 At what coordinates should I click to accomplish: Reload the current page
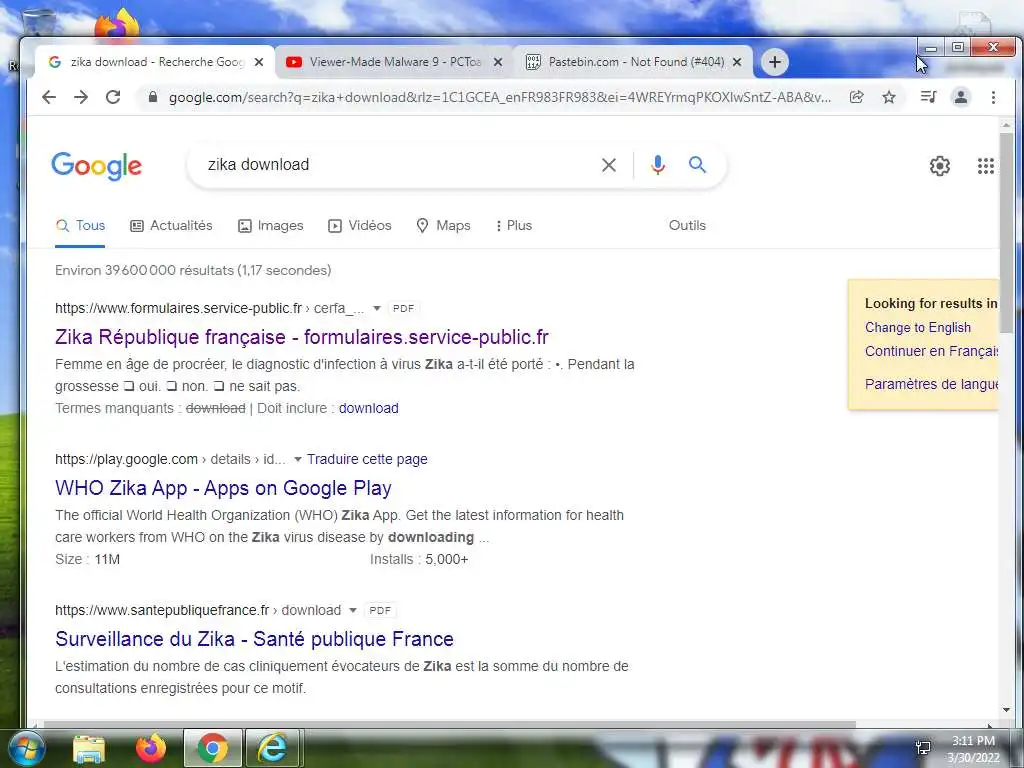(113, 97)
